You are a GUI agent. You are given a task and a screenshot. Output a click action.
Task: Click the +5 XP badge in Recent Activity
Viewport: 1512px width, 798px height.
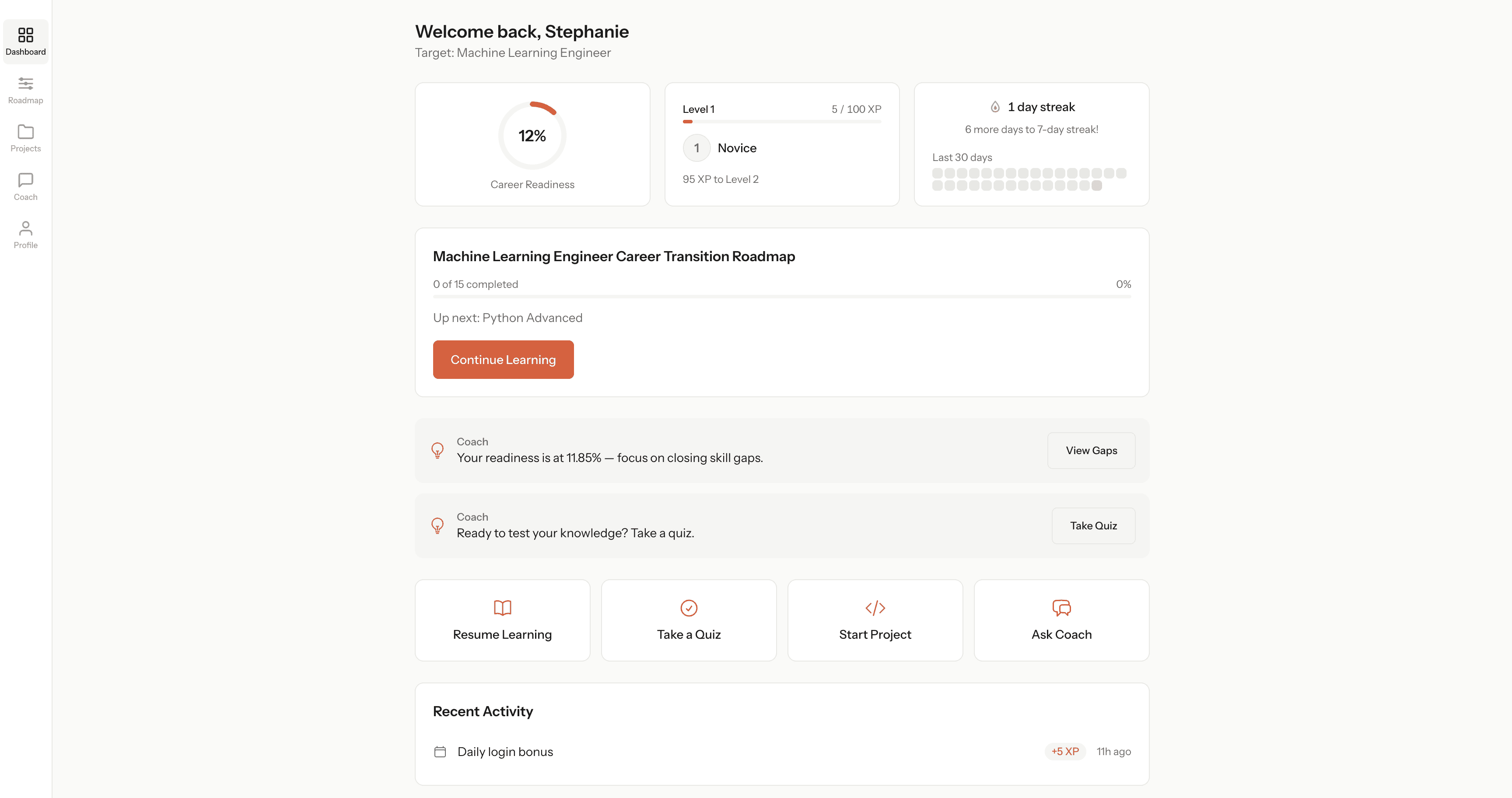pos(1065,752)
